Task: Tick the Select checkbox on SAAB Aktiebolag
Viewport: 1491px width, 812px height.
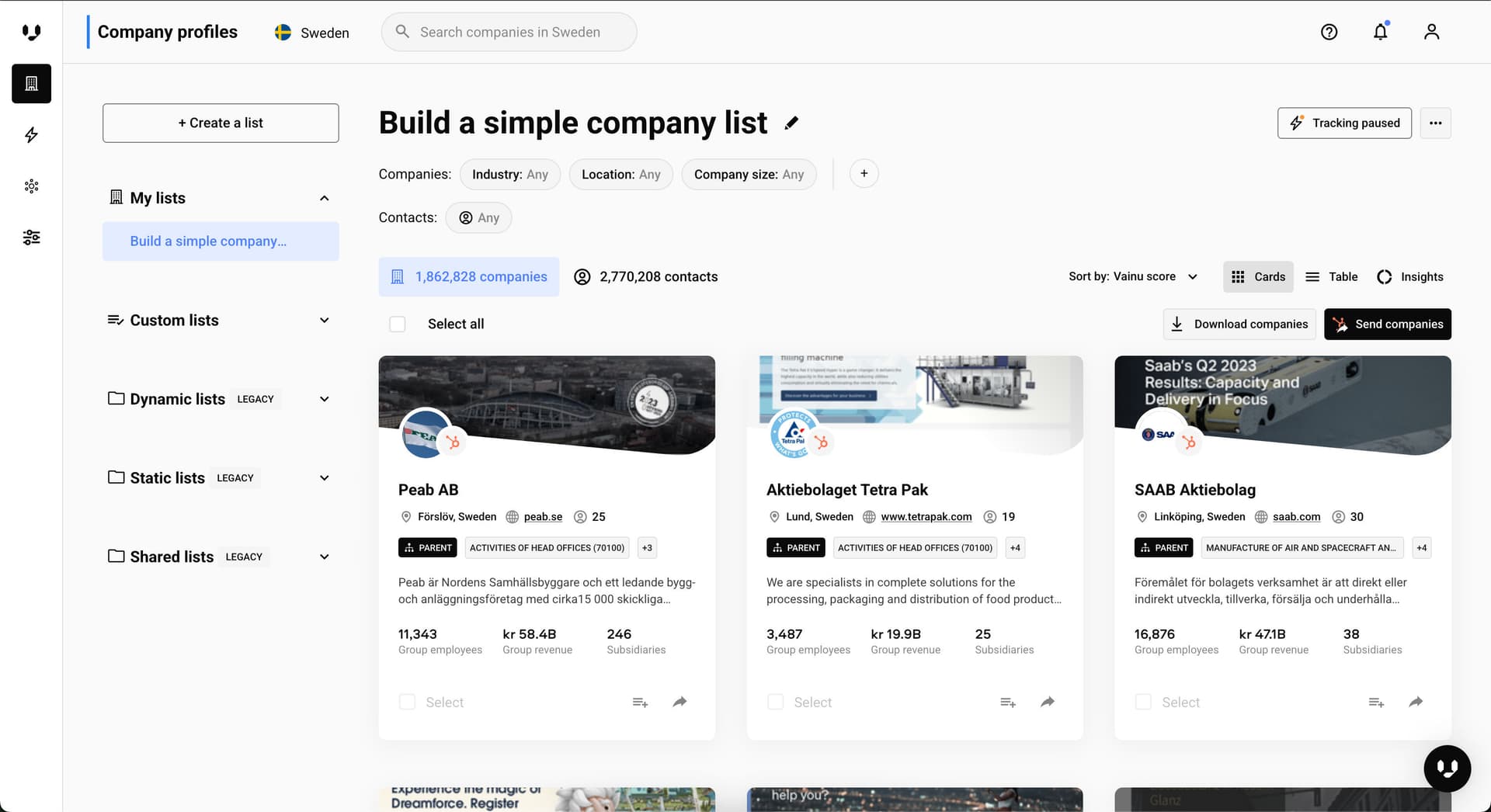Action: click(x=1143, y=702)
